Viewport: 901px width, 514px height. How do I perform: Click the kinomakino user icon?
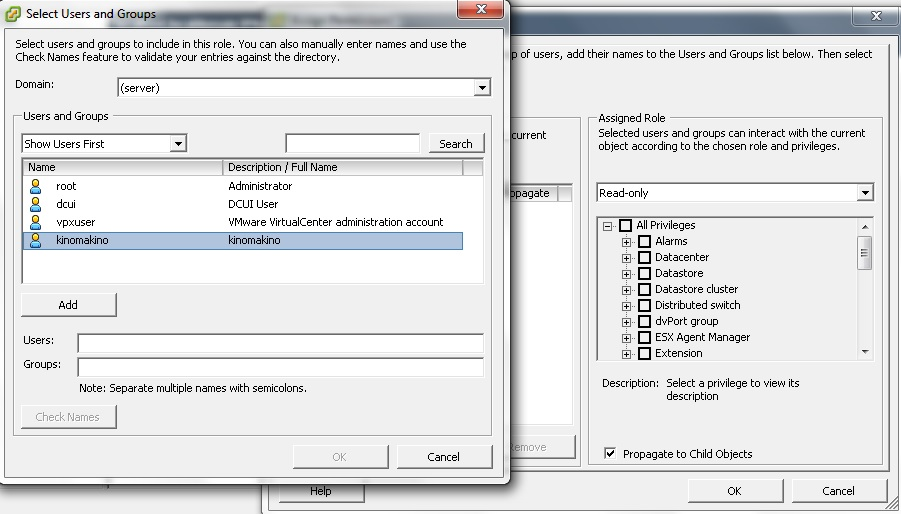36,240
